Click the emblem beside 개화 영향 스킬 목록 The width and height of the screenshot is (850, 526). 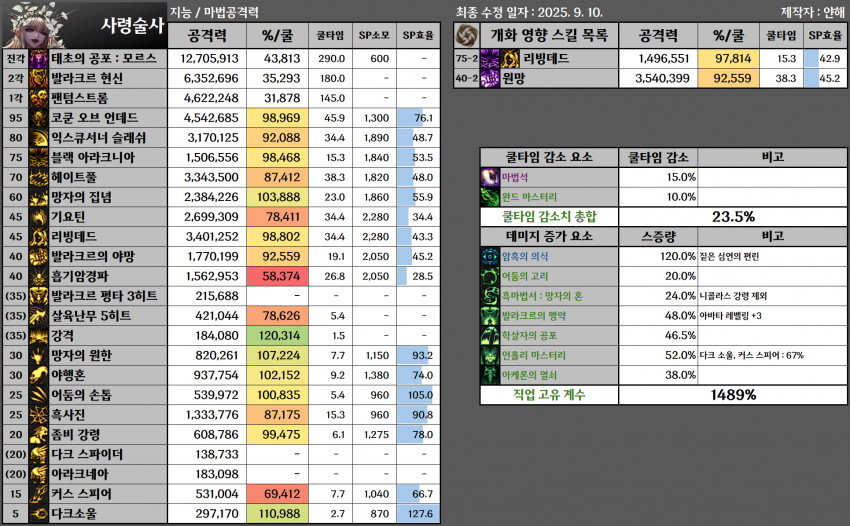467,35
